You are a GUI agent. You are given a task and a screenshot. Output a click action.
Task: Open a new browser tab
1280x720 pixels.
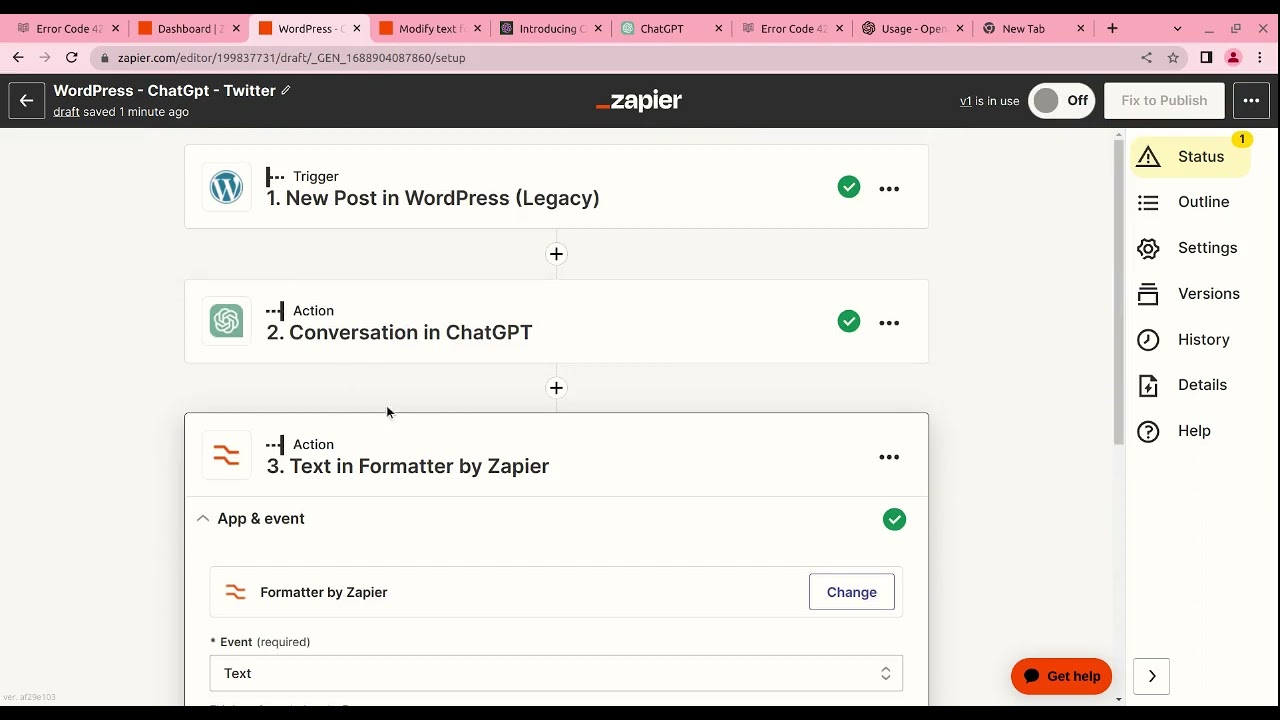[x=1112, y=29]
